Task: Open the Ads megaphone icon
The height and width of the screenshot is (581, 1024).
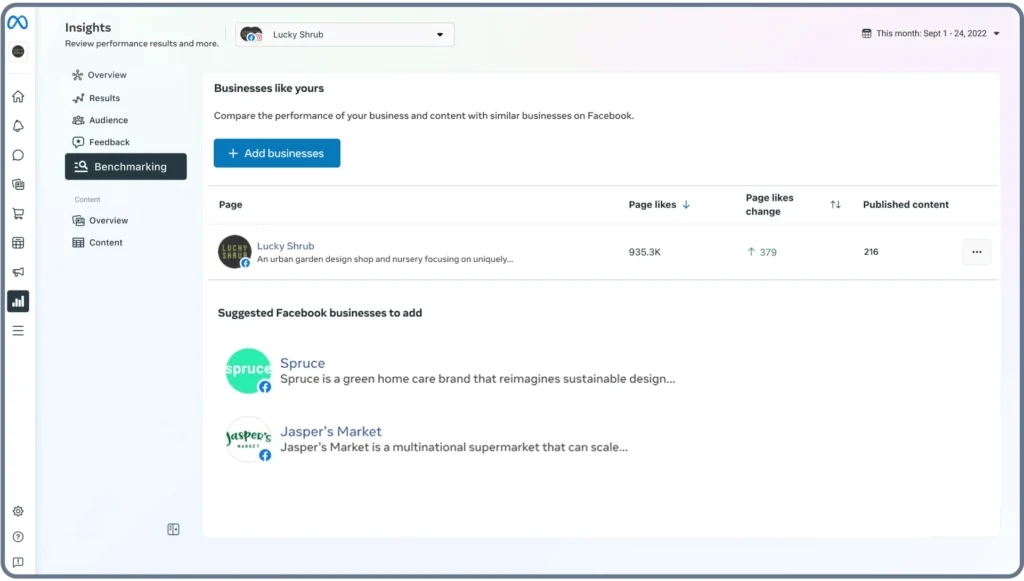Action: tap(18, 272)
